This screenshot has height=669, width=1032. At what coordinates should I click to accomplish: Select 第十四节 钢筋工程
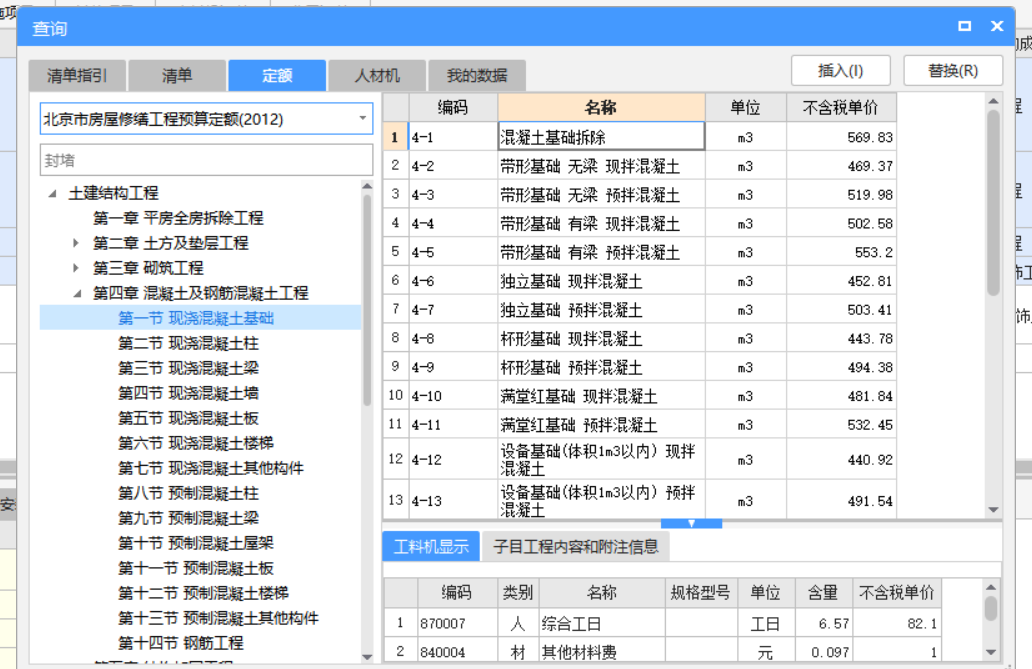pos(180,643)
